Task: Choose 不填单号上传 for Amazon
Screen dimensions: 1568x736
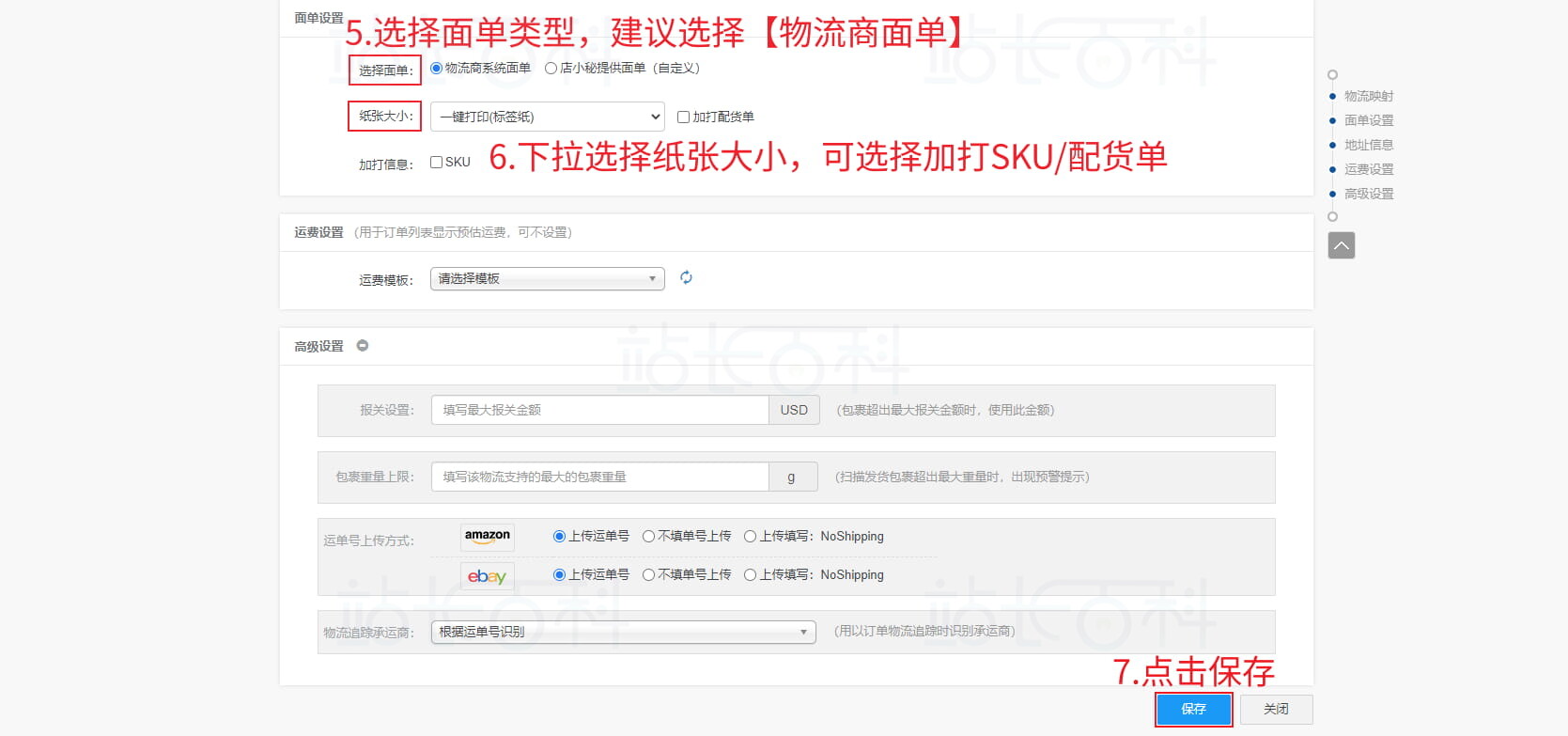Action: [x=648, y=536]
